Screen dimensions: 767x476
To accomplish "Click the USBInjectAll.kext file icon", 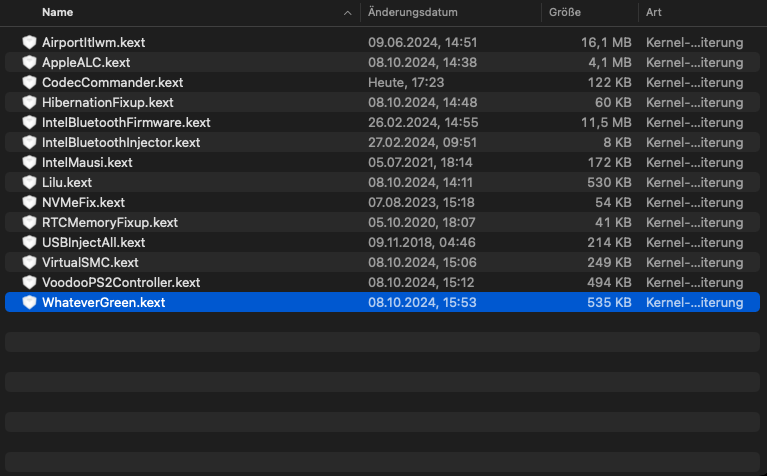I will click(x=30, y=243).
